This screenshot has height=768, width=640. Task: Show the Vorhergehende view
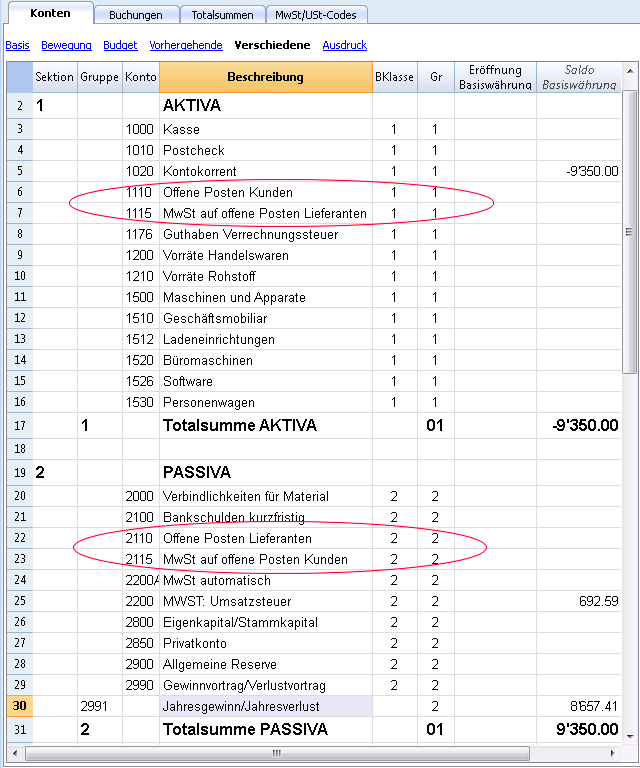(x=186, y=45)
